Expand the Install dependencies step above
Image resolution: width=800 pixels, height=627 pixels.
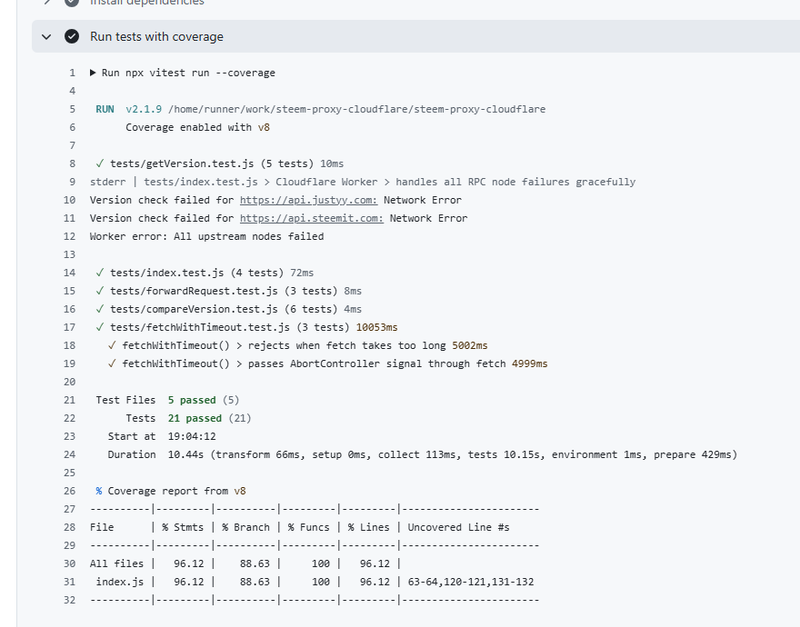pos(46,2)
